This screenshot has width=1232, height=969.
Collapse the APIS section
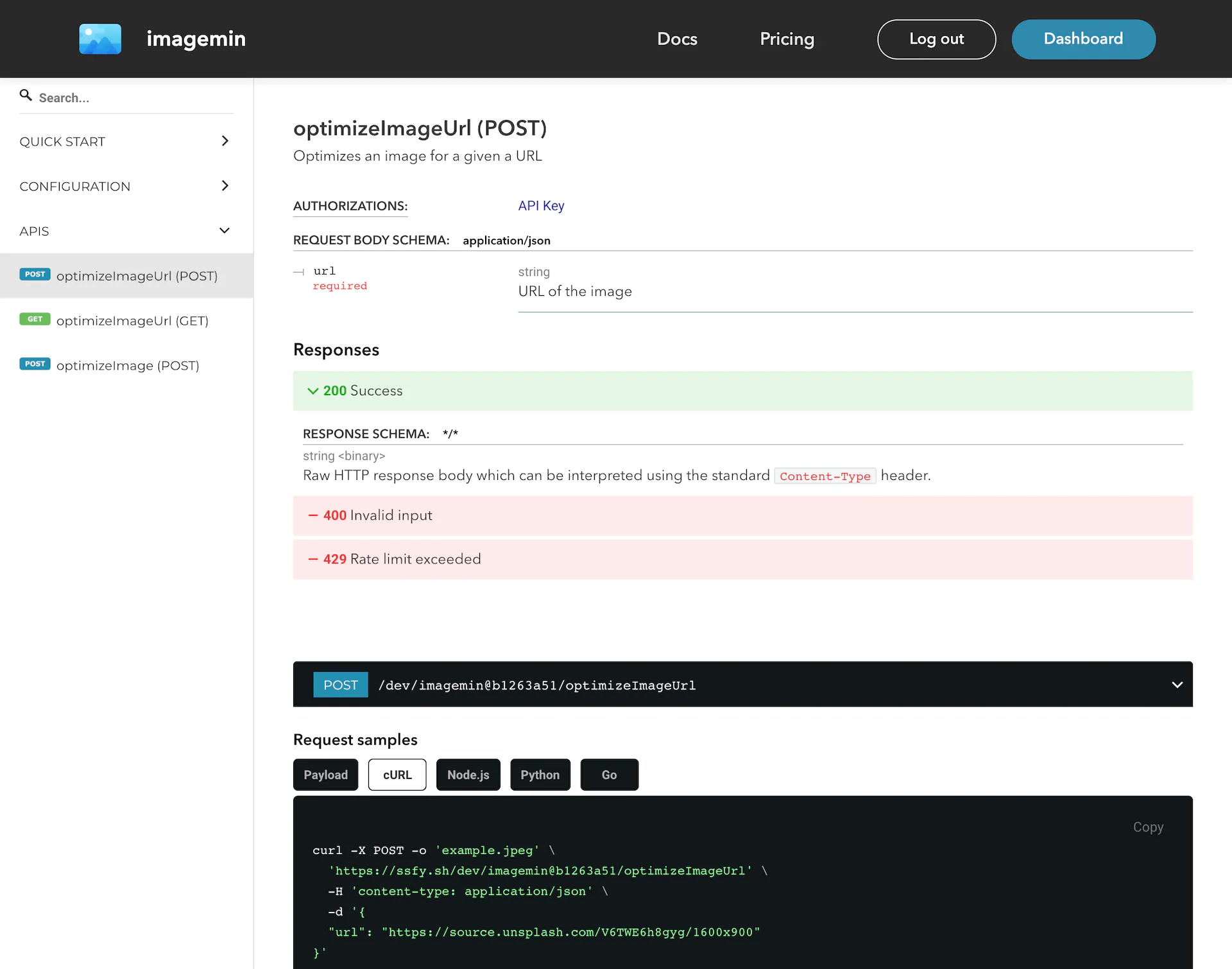click(225, 231)
